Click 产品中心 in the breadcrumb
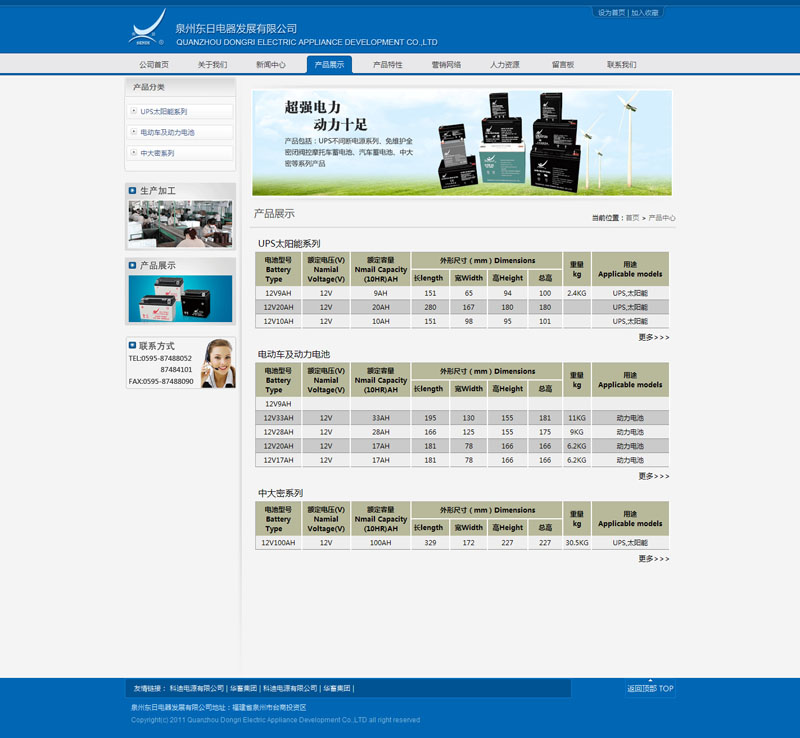The height and width of the screenshot is (738, 800). [662, 218]
